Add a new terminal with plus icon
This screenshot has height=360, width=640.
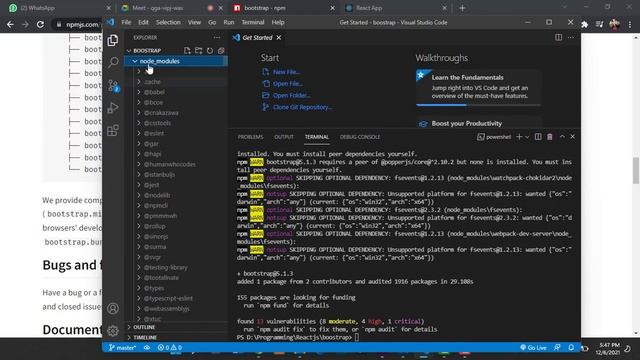(519, 137)
